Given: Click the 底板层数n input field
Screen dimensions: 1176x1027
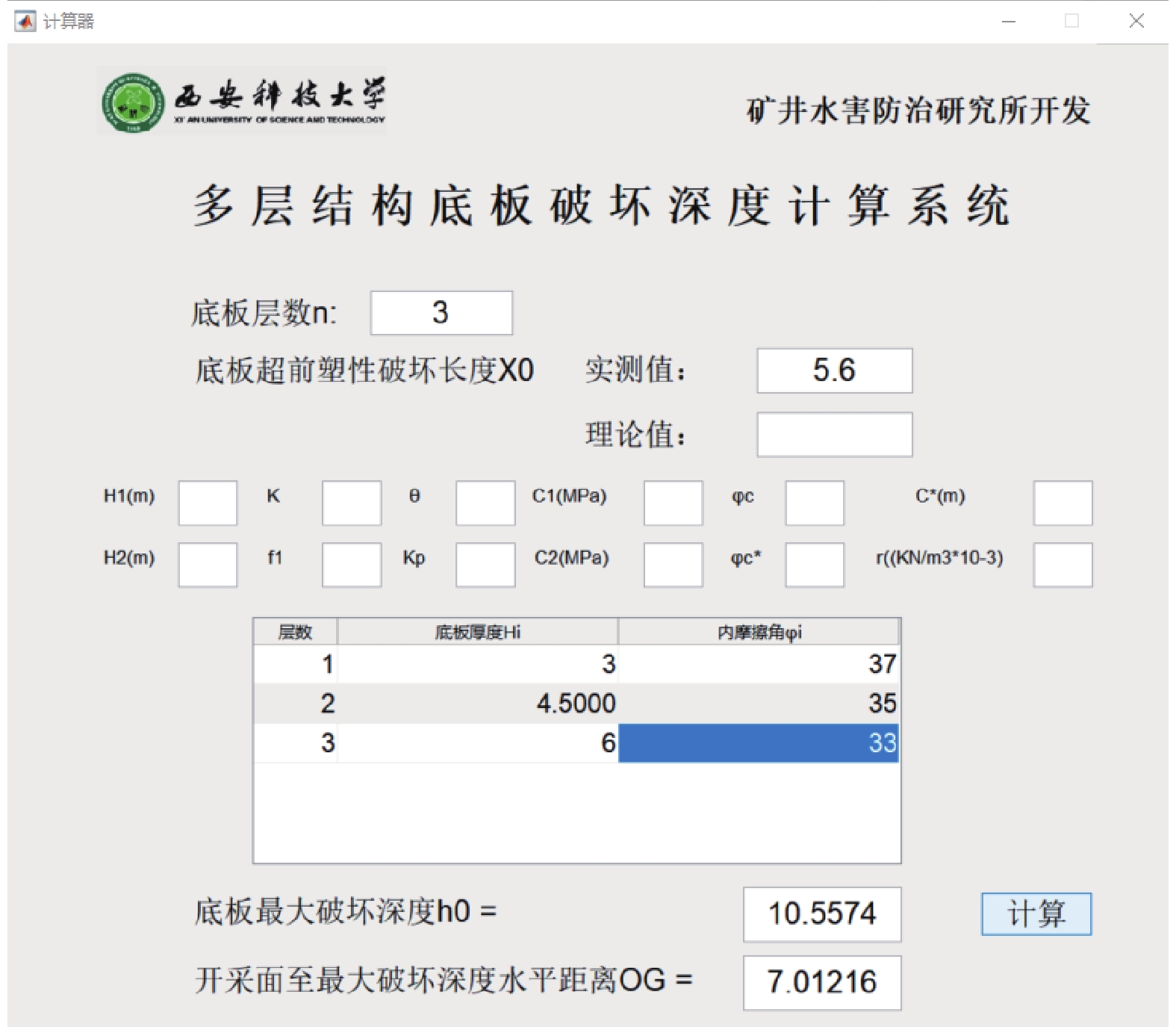Looking at the screenshot, I should tap(441, 313).
